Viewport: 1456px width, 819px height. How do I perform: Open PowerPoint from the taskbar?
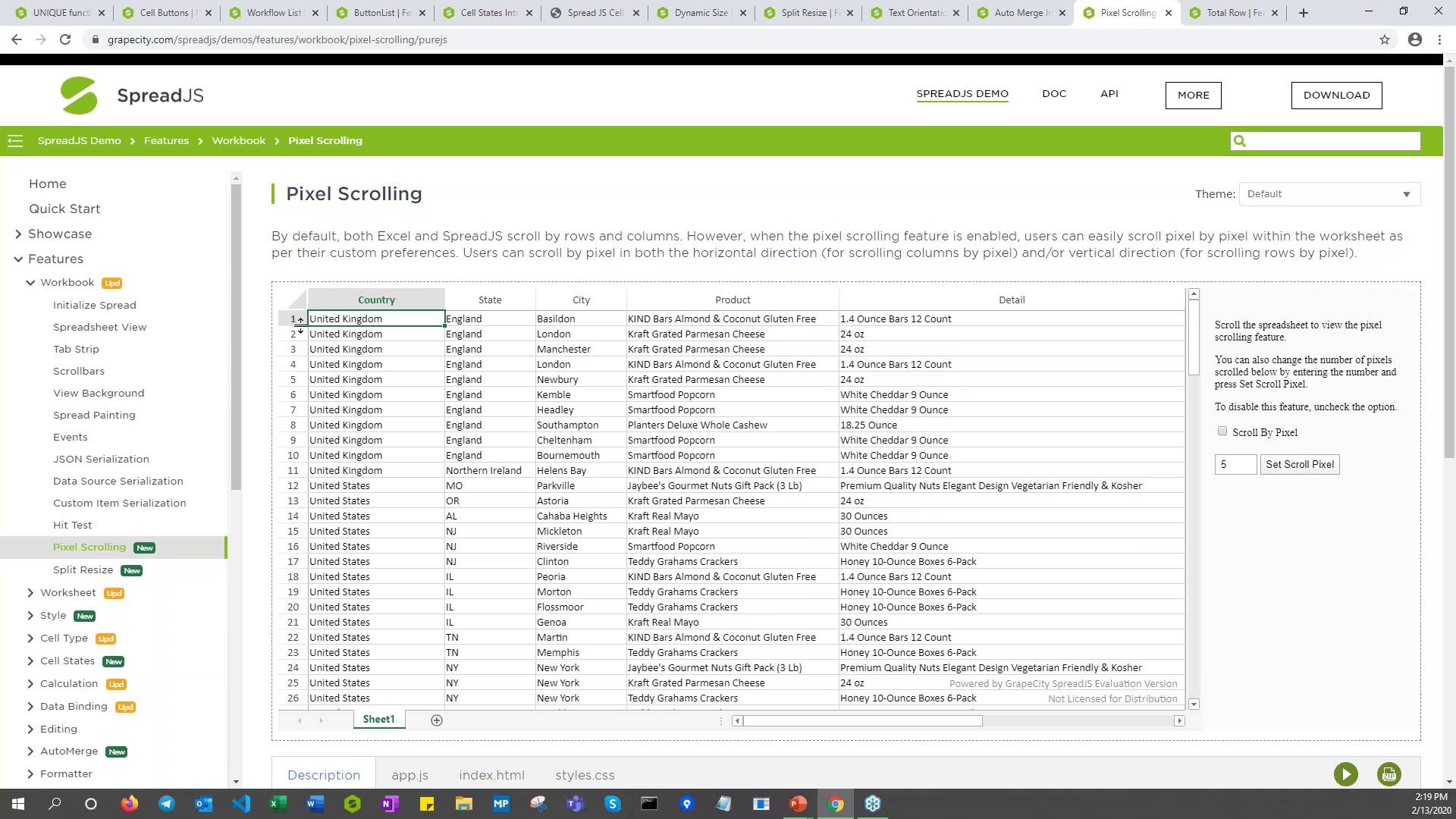(x=799, y=804)
